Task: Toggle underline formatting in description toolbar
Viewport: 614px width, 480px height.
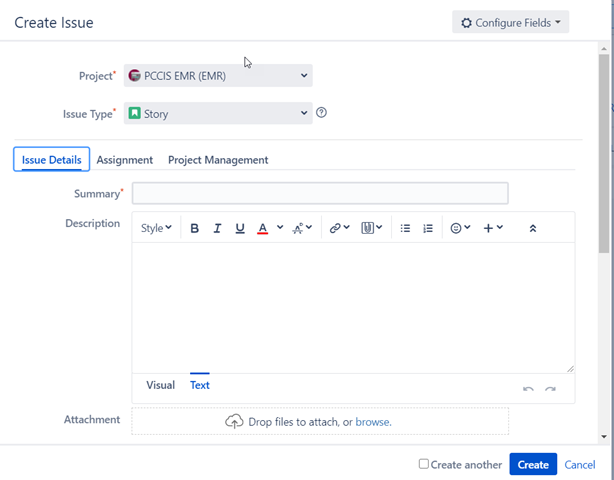Action: (x=240, y=228)
